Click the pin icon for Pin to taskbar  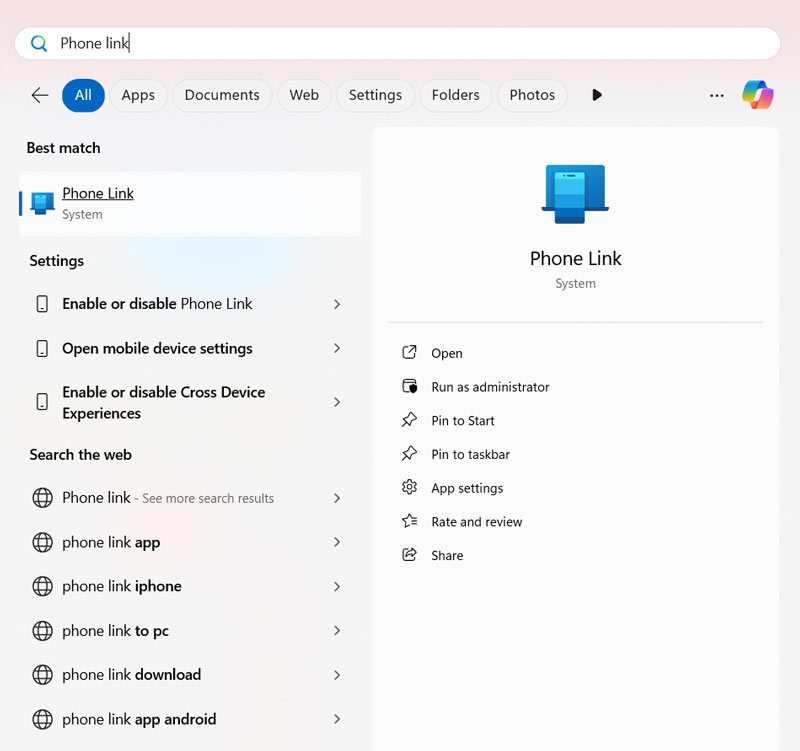[409, 454]
